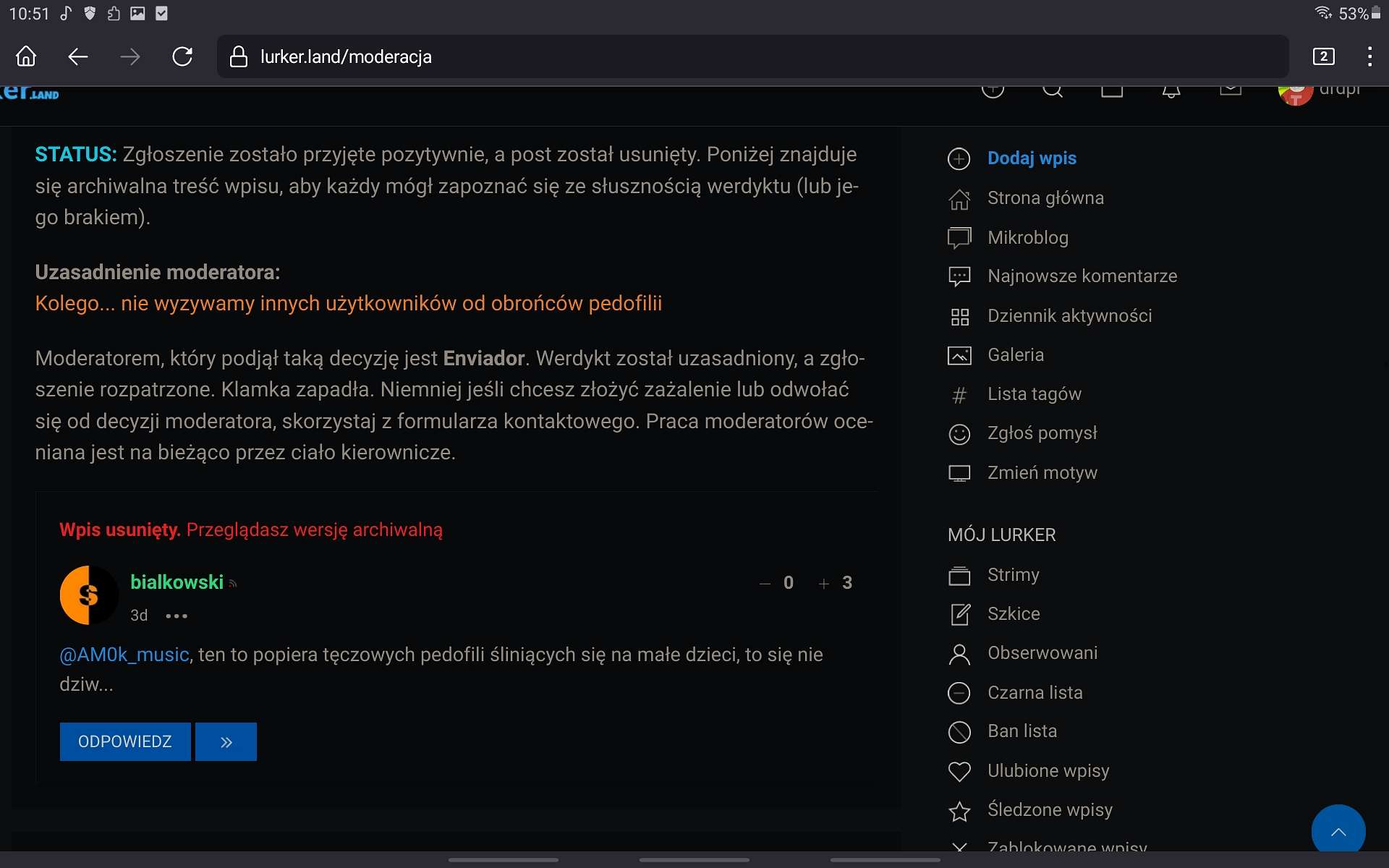Tap the lurker.land/moderacja address field

(x=752, y=56)
